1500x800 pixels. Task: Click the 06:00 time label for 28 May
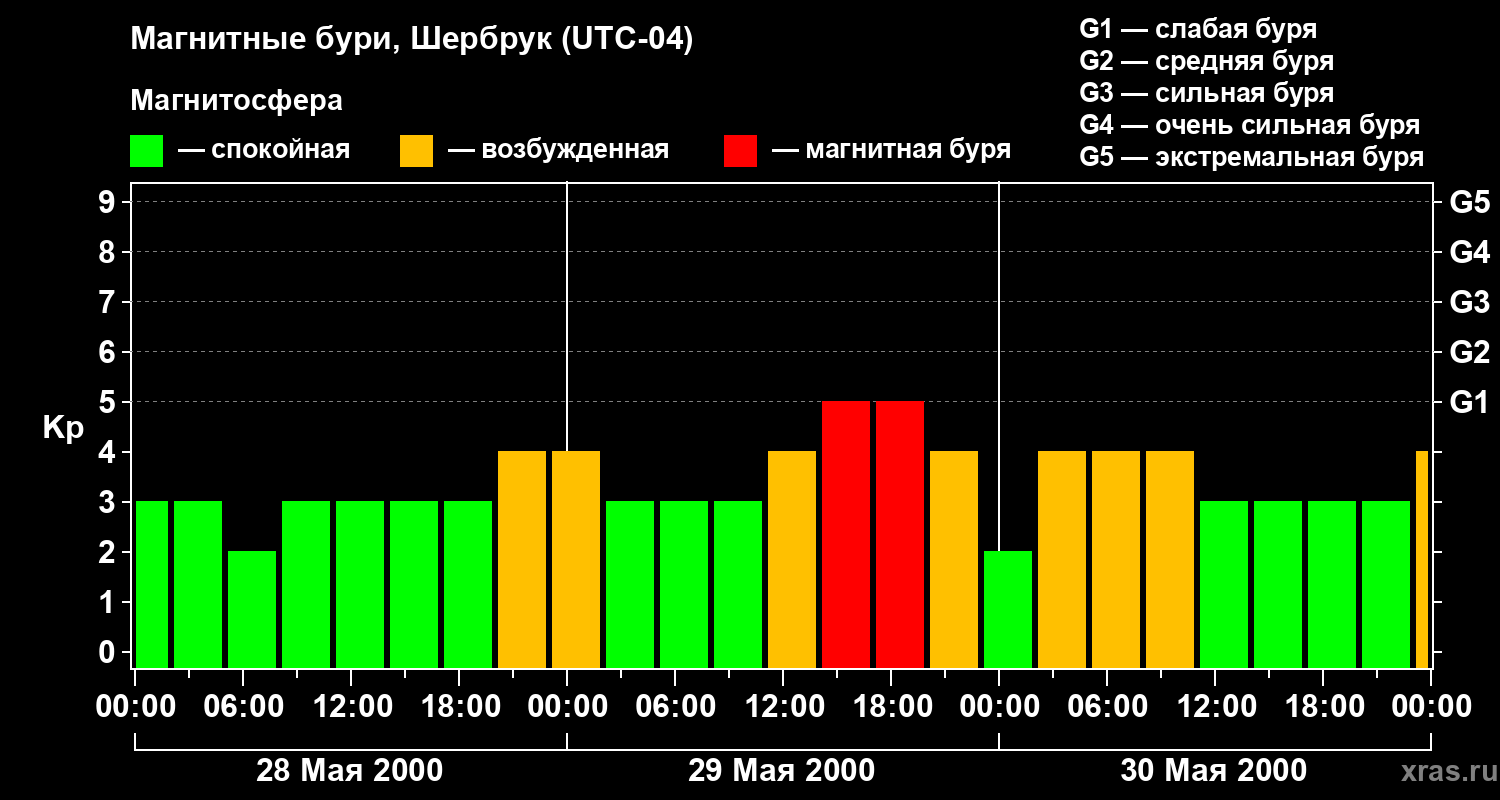[x=243, y=707]
